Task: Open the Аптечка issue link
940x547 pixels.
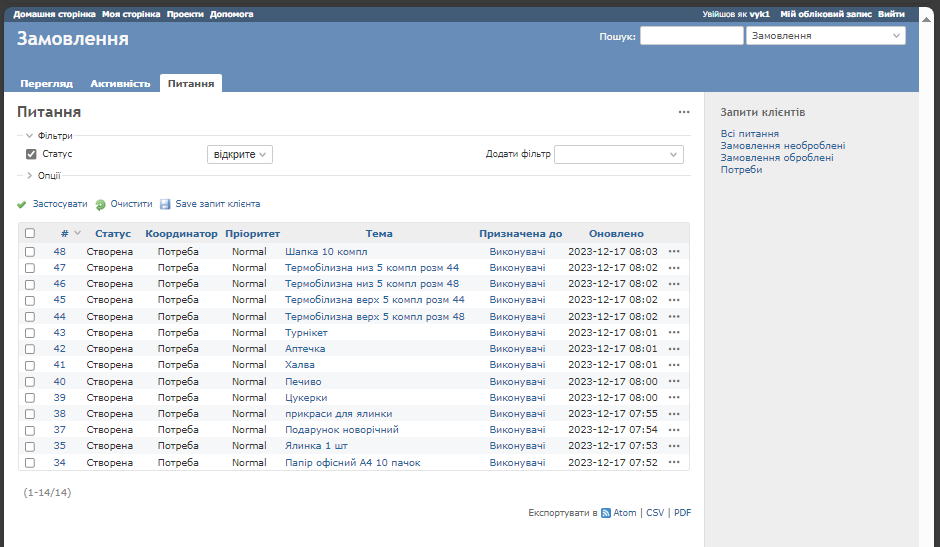Action: pos(305,349)
